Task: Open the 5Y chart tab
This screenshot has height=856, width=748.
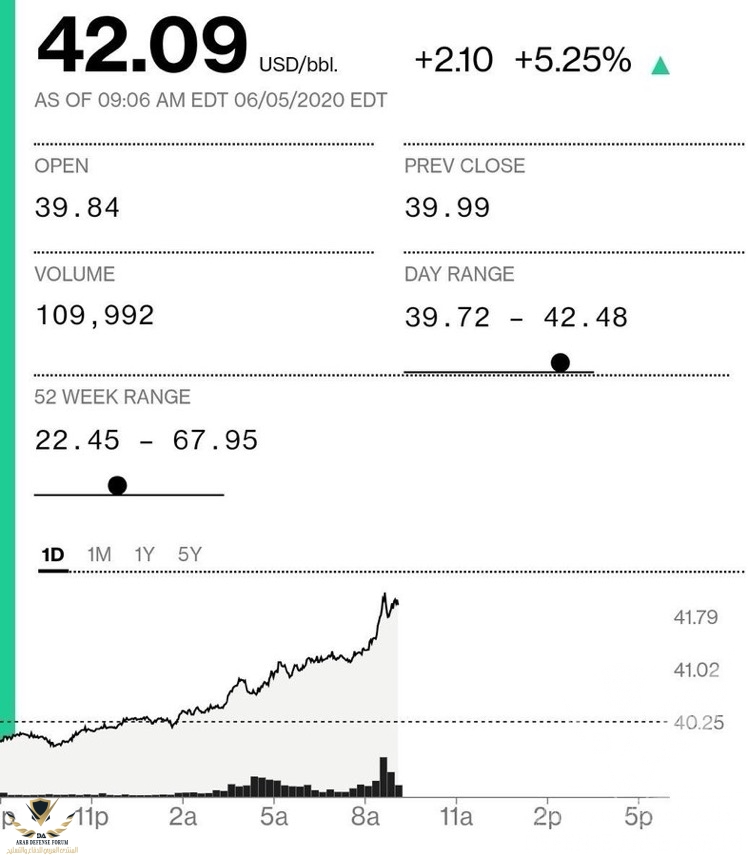Action: [x=190, y=553]
